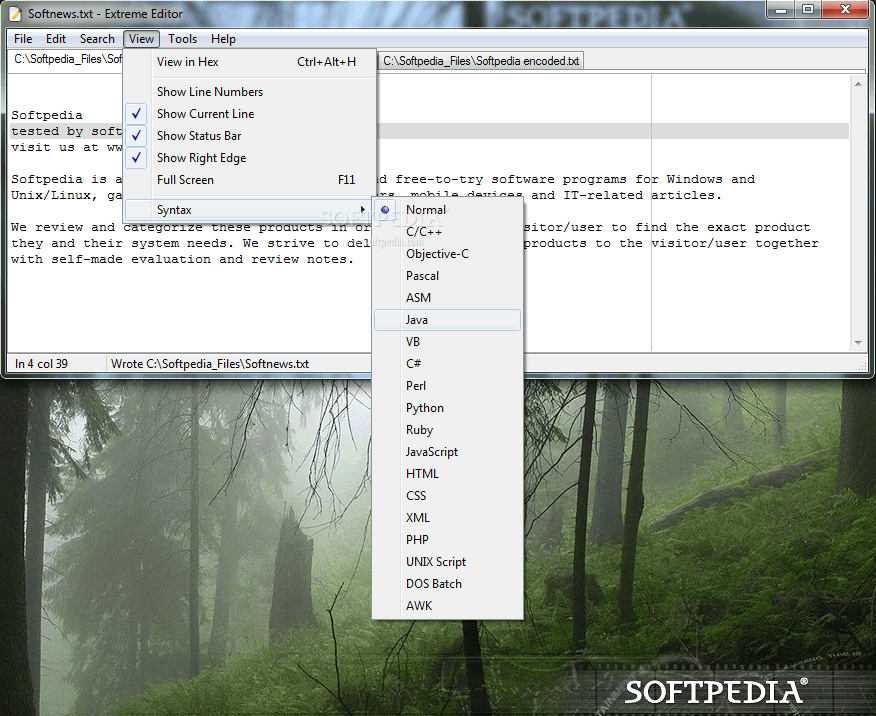Select ASM syntax highlighting
This screenshot has height=716, width=876.
[x=447, y=298]
